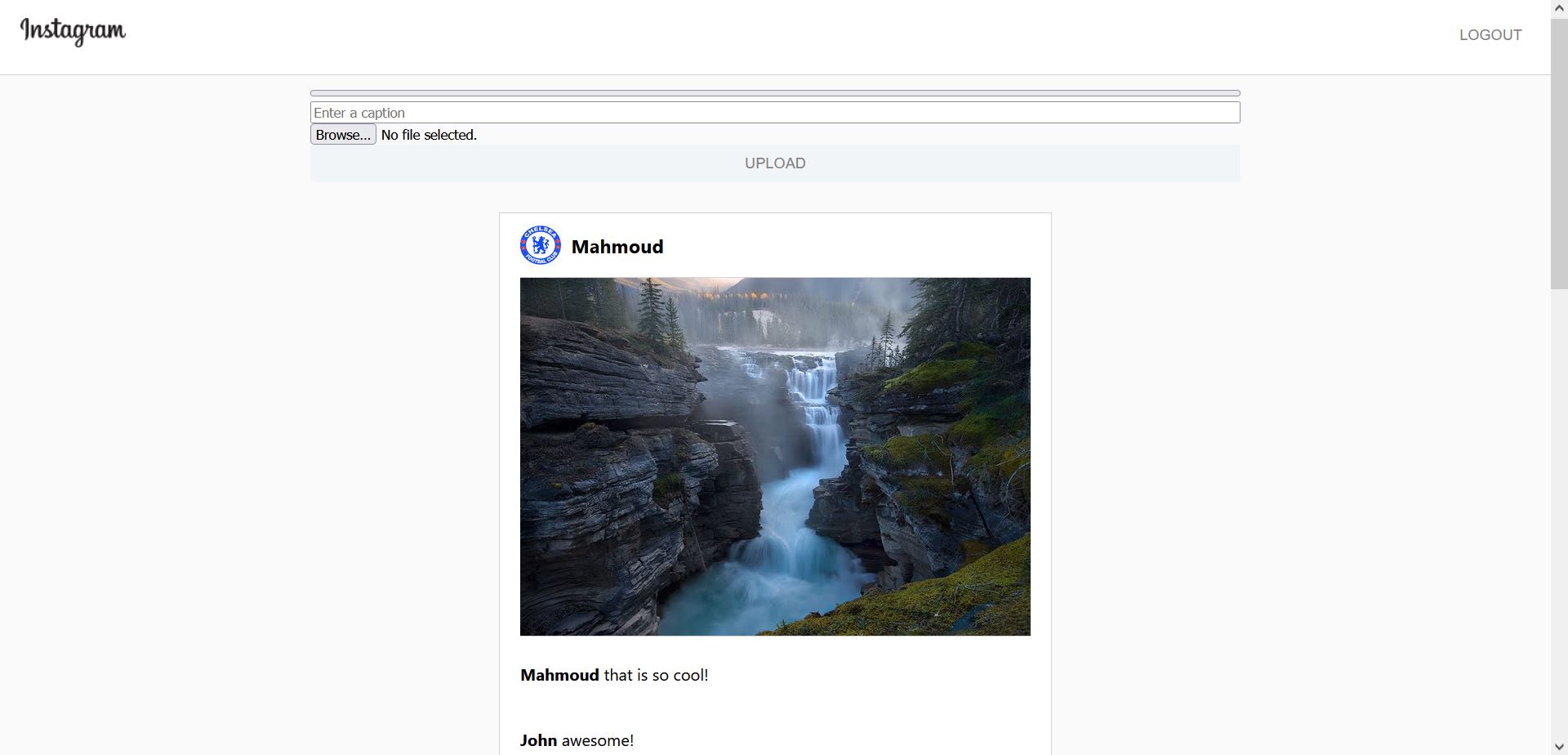Click the bold Mahmoud name in the caption

point(559,675)
